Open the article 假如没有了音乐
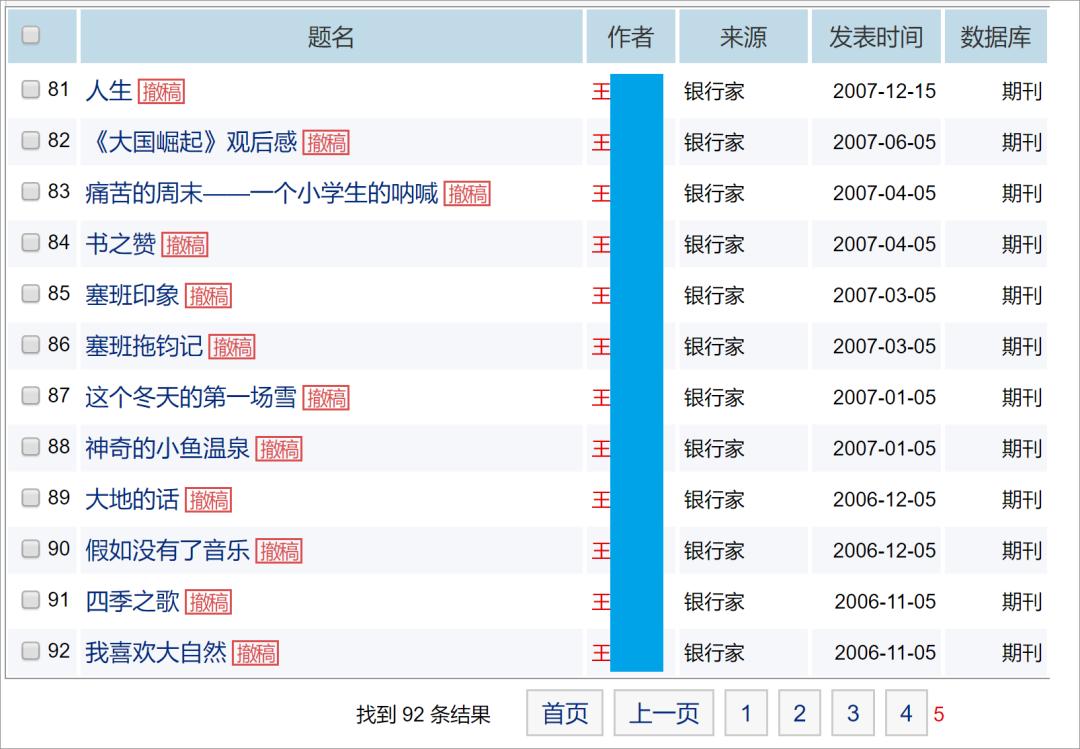Viewport: 1080px width, 749px height. [x=167, y=550]
